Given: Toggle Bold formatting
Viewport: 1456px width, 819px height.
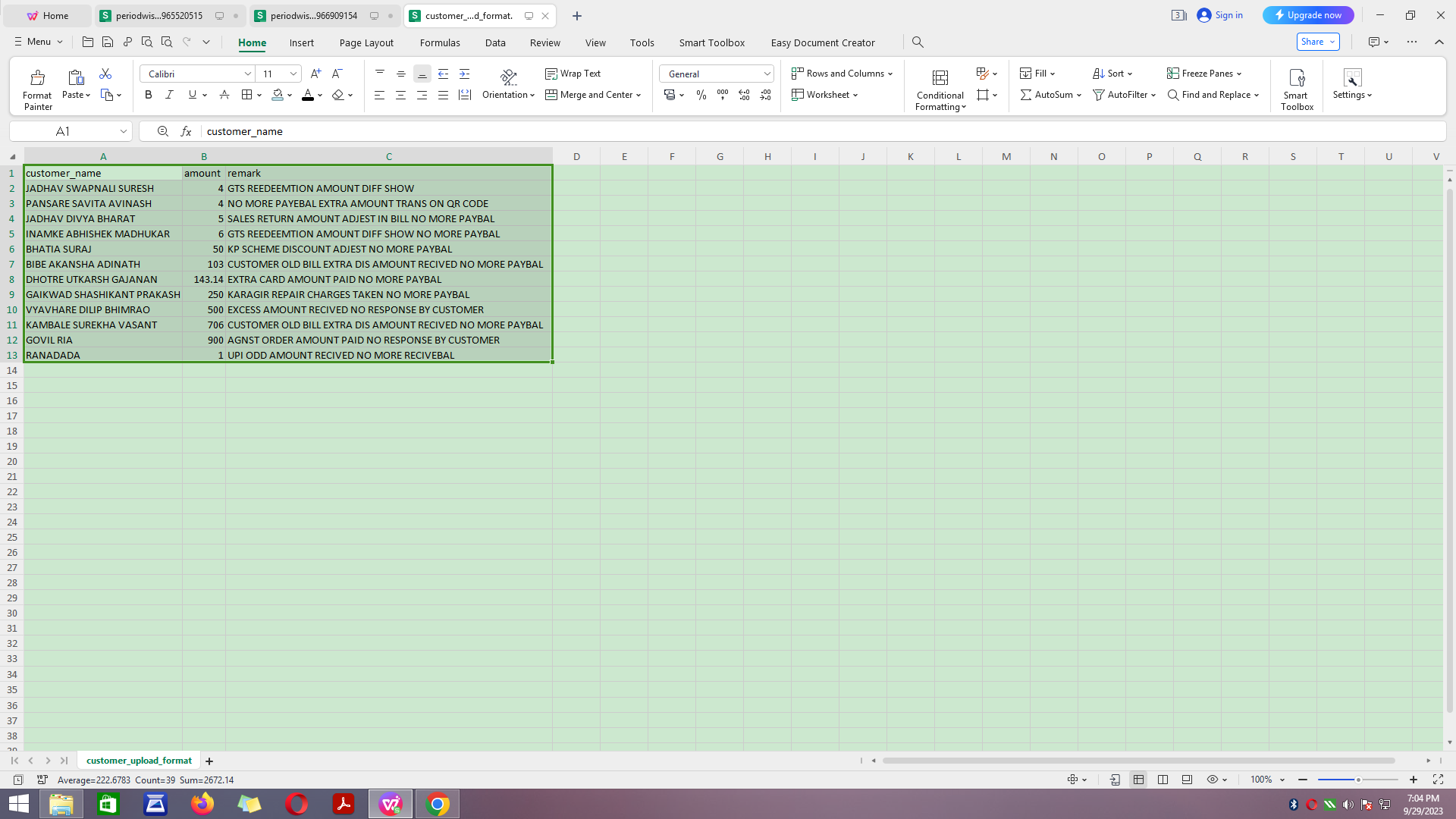Looking at the screenshot, I should coord(149,95).
